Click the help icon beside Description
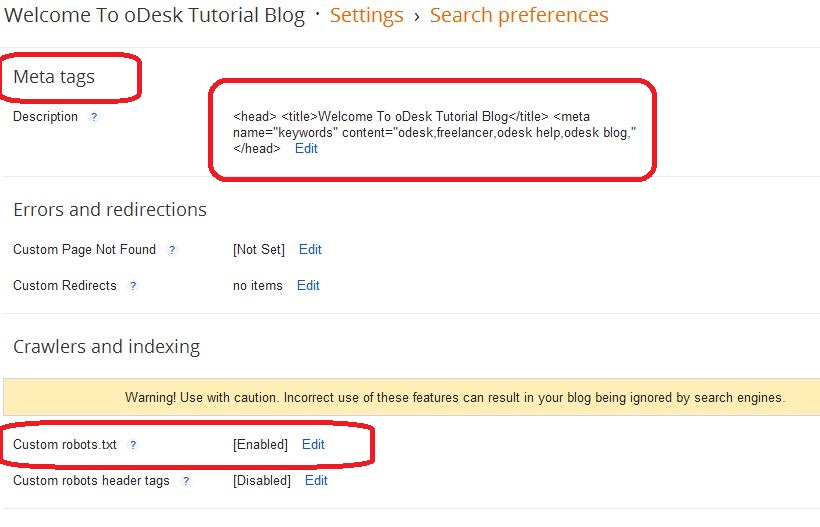820x527 pixels. point(94,117)
